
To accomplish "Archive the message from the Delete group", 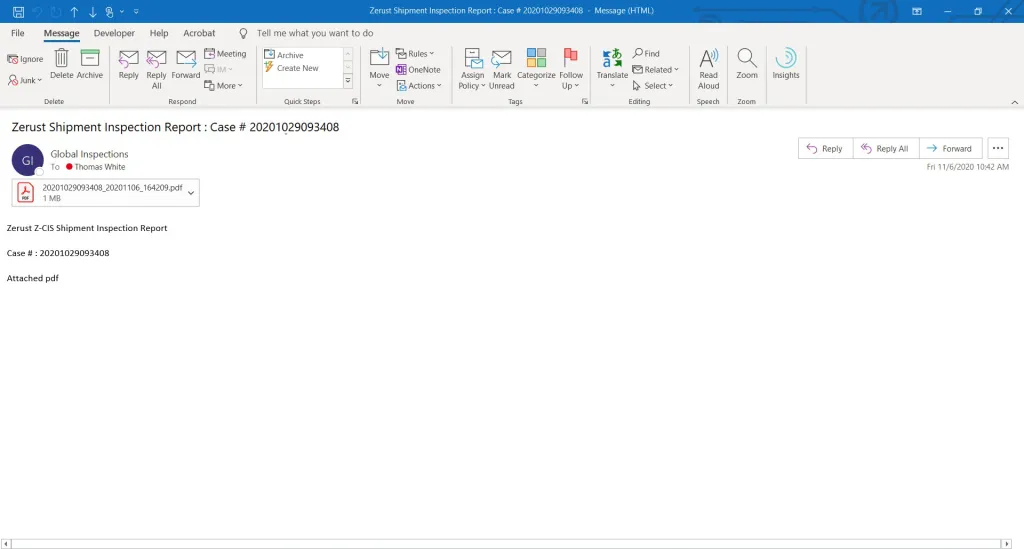I will click(x=89, y=64).
